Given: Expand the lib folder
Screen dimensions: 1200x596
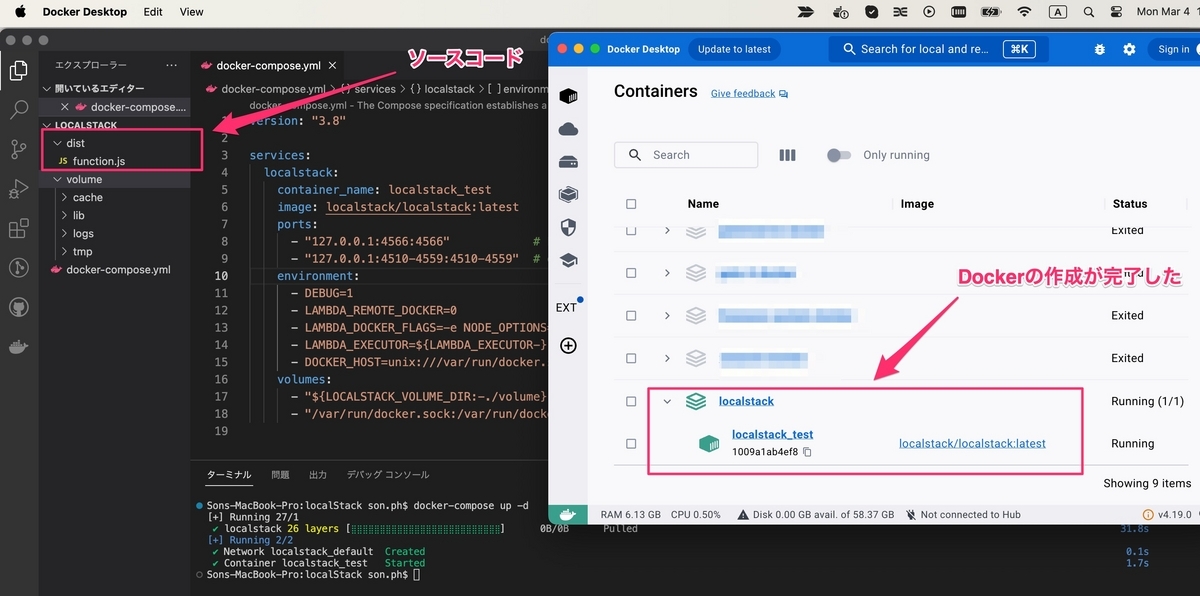Looking at the screenshot, I should click(65, 215).
